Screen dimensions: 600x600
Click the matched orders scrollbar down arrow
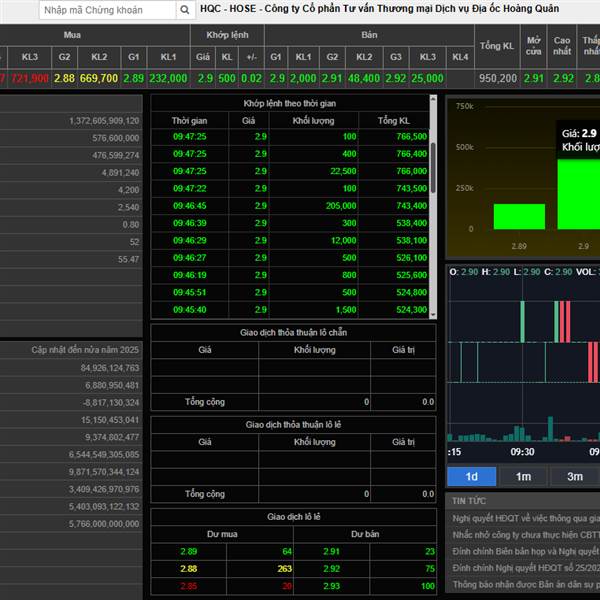coord(433,315)
